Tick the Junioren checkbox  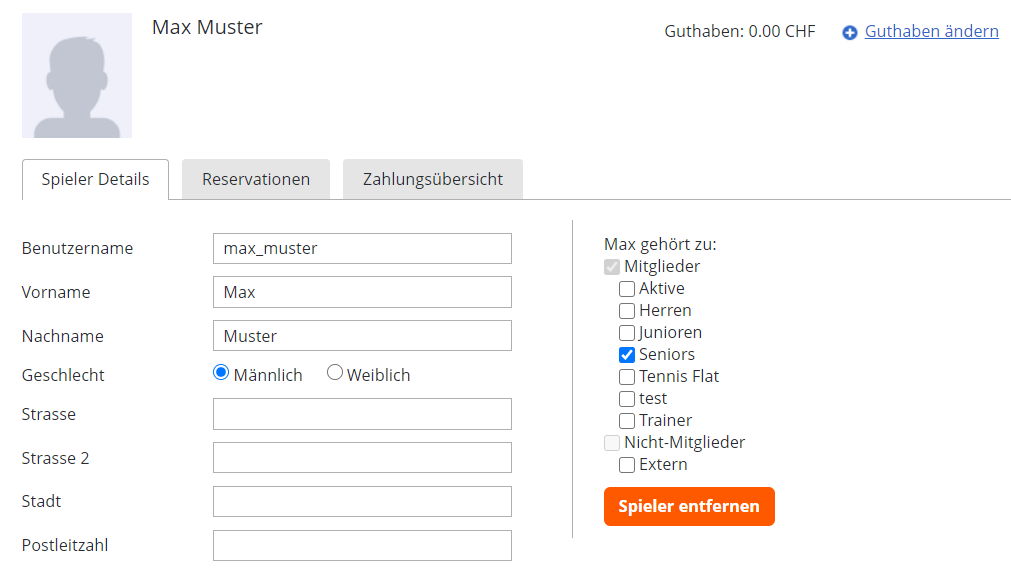pos(627,333)
